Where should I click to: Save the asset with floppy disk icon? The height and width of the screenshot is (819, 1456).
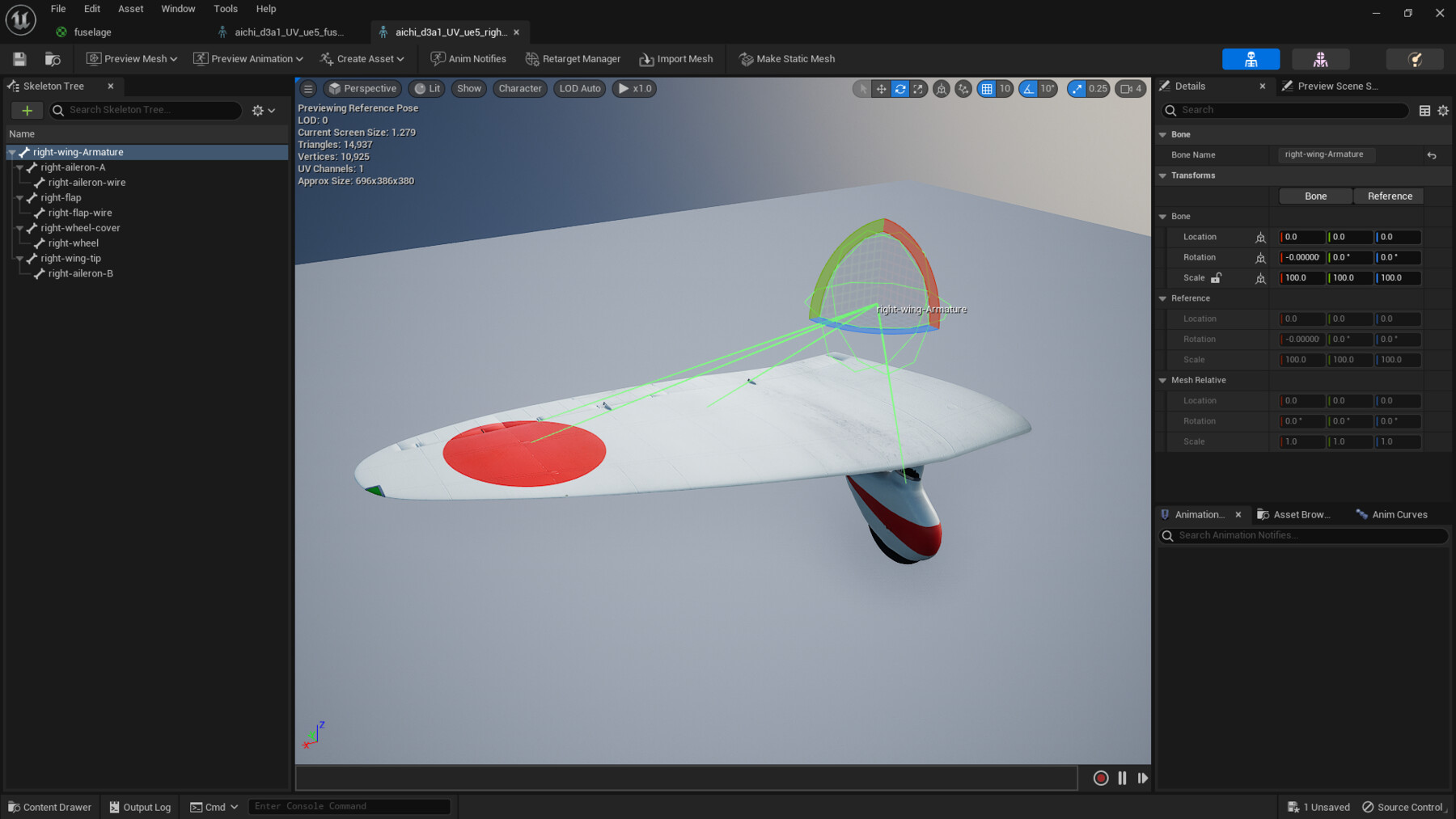point(19,59)
